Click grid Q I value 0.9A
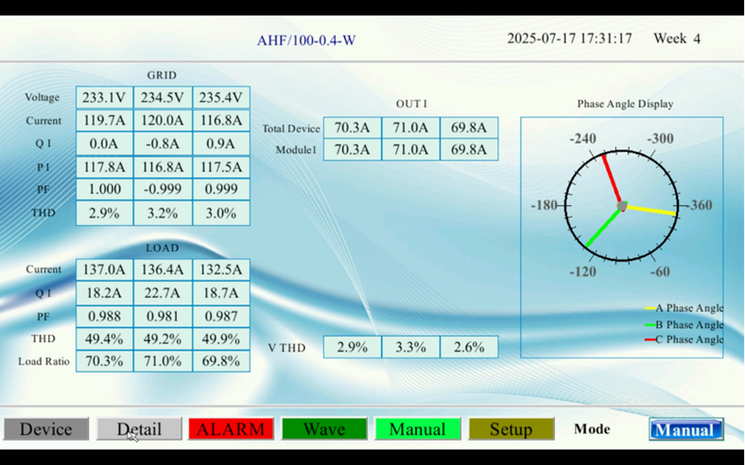Viewport: 745px width, 465px height. click(x=221, y=143)
